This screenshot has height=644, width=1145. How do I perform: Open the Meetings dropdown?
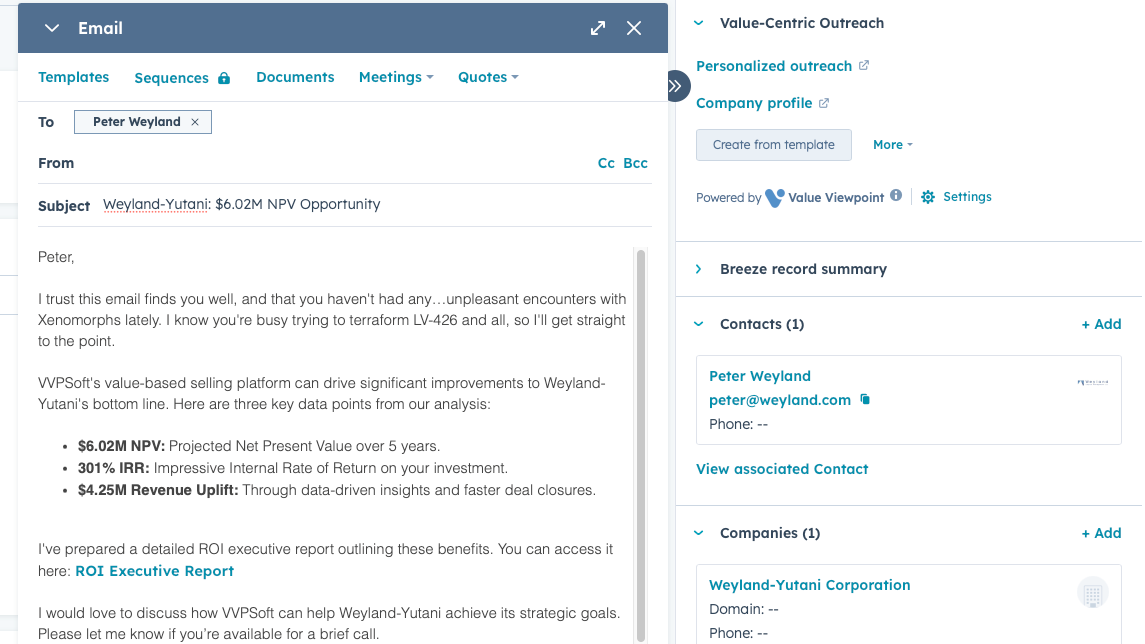coord(396,77)
